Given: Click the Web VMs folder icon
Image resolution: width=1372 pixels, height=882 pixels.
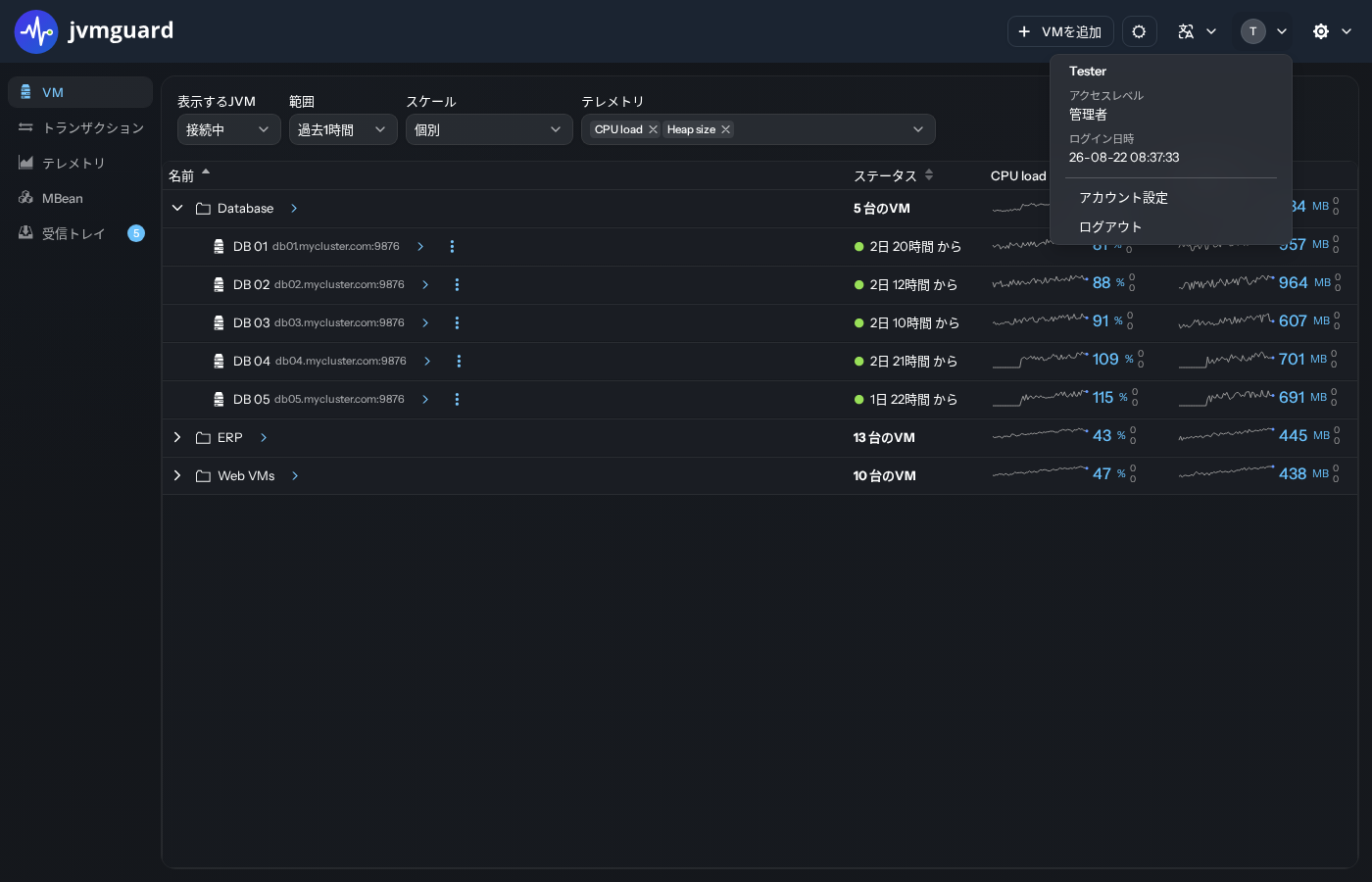Looking at the screenshot, I should click(x=203, y=476).
